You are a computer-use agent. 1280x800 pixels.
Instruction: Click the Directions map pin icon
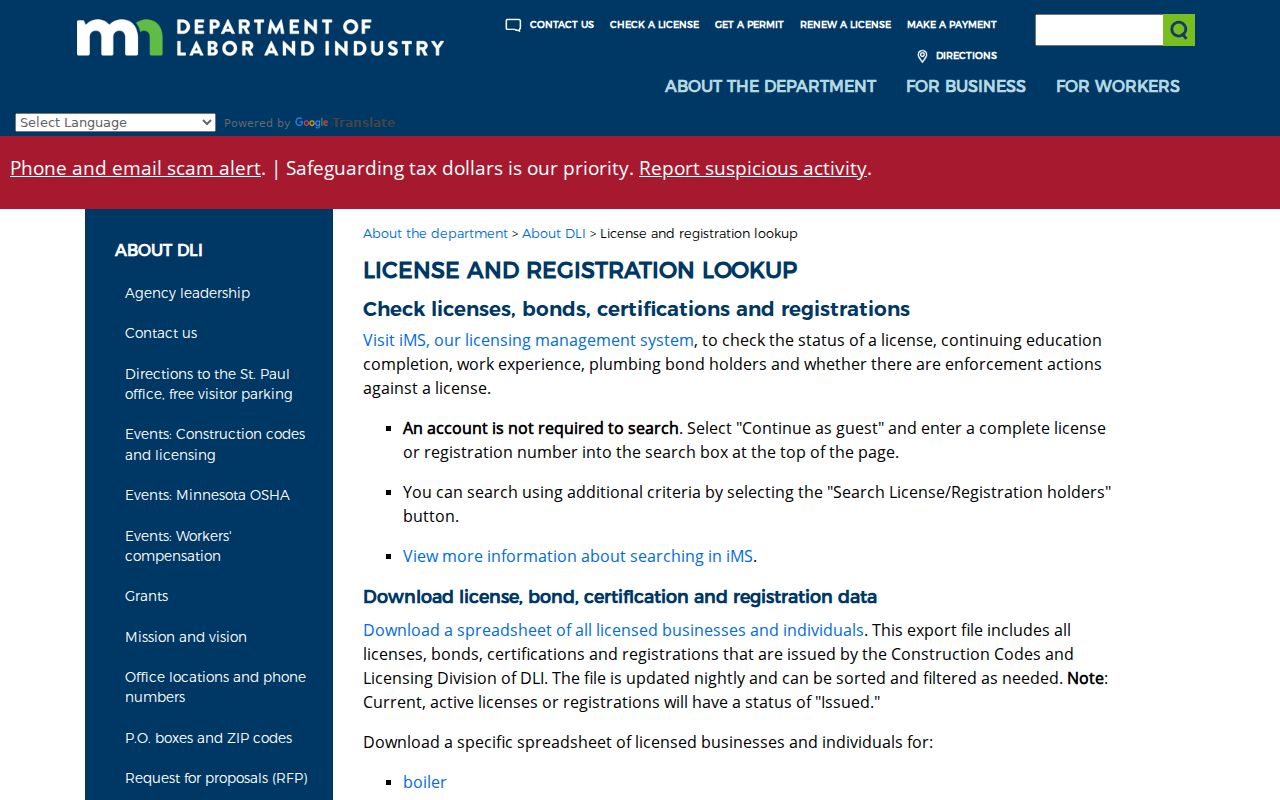coord(922,56)
